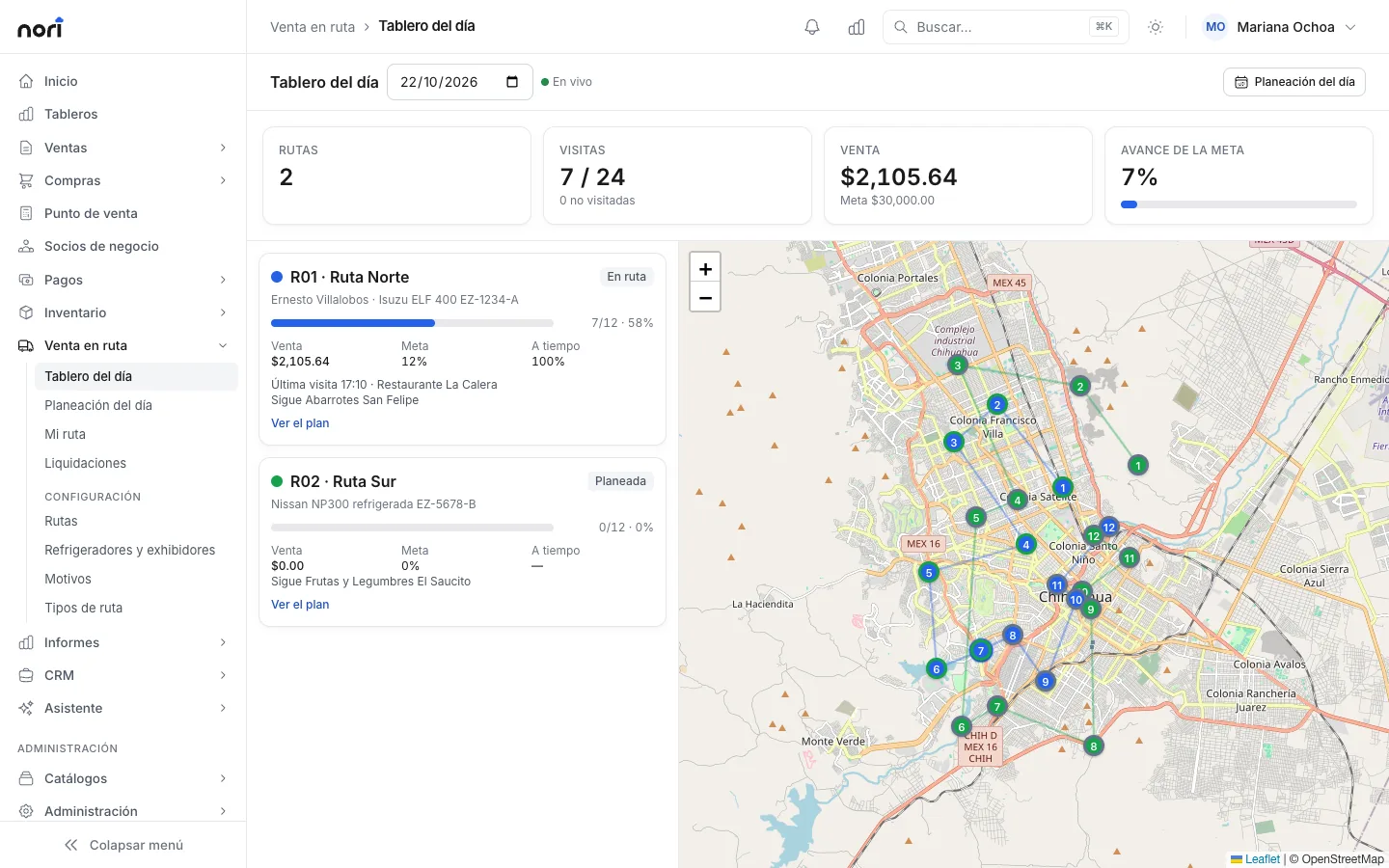Expand the Pagos menu chevron
This screenshot has height=868, width=1389.
point(223,280)
